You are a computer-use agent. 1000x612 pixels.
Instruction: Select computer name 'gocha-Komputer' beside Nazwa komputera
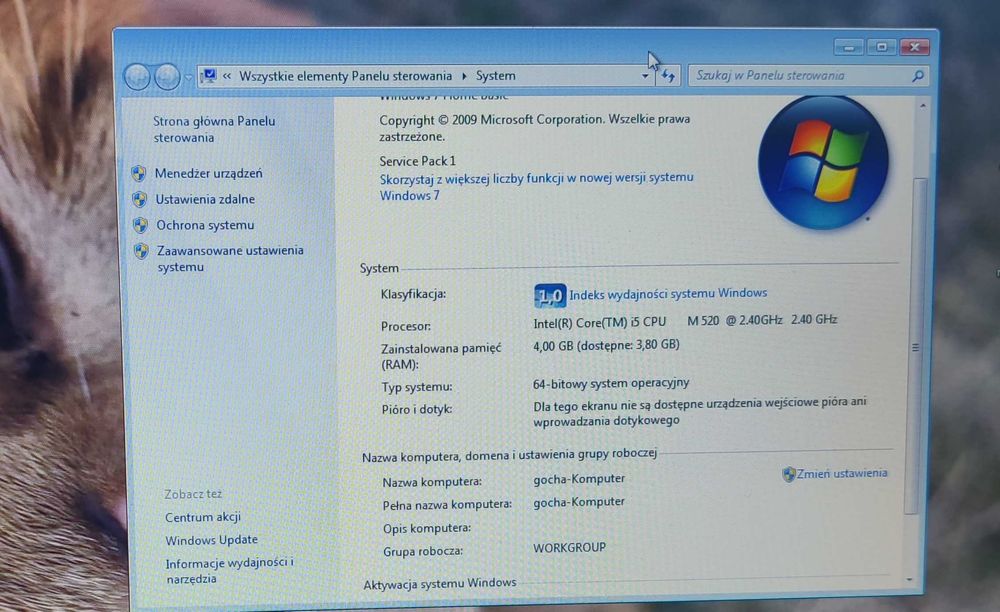tap(579, 479)
